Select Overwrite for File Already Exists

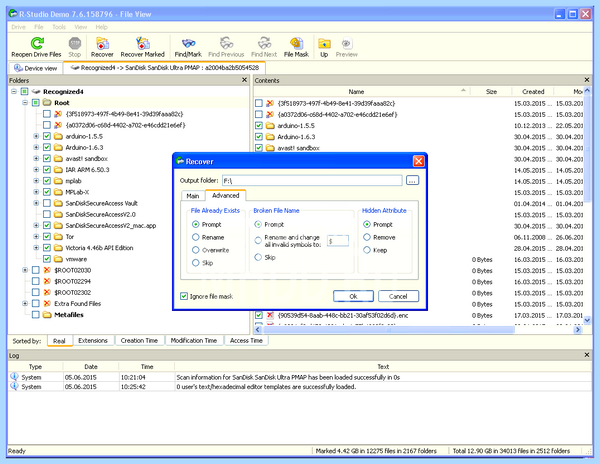tap(196, 250)
